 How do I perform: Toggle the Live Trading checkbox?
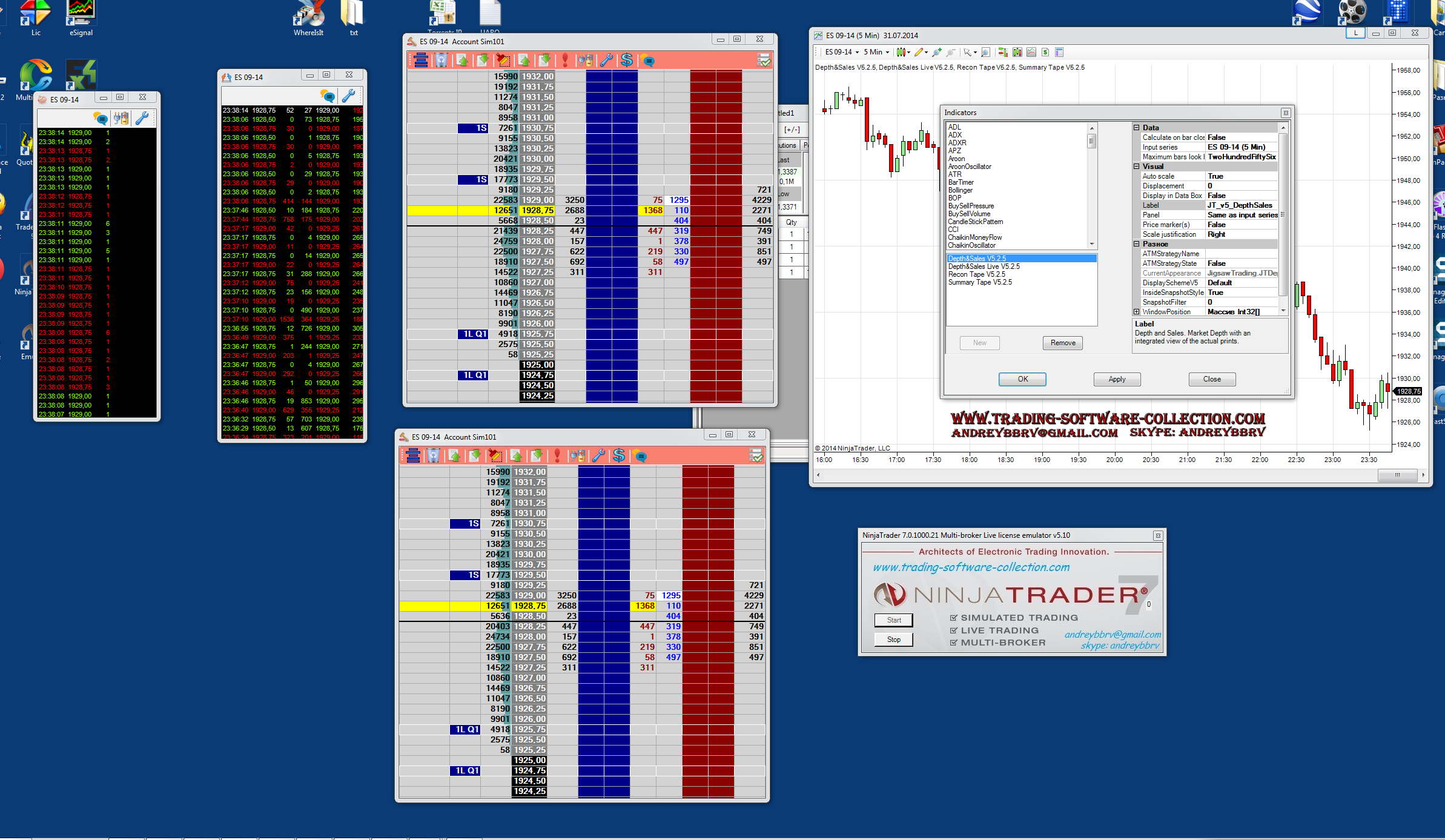(954, 630)
